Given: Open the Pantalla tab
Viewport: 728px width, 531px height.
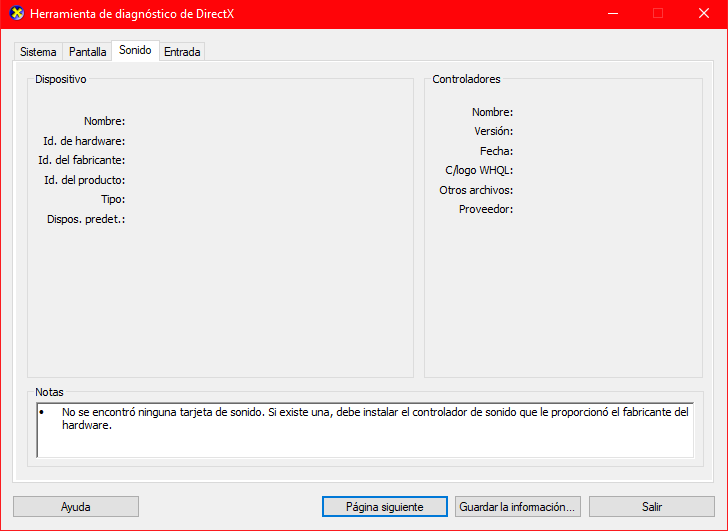Looking at the screenshot, I should 87,52.
